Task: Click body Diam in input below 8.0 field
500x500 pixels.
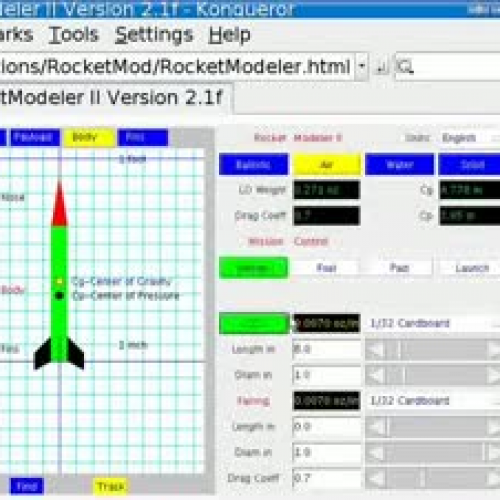Action: tap(327, 375)
